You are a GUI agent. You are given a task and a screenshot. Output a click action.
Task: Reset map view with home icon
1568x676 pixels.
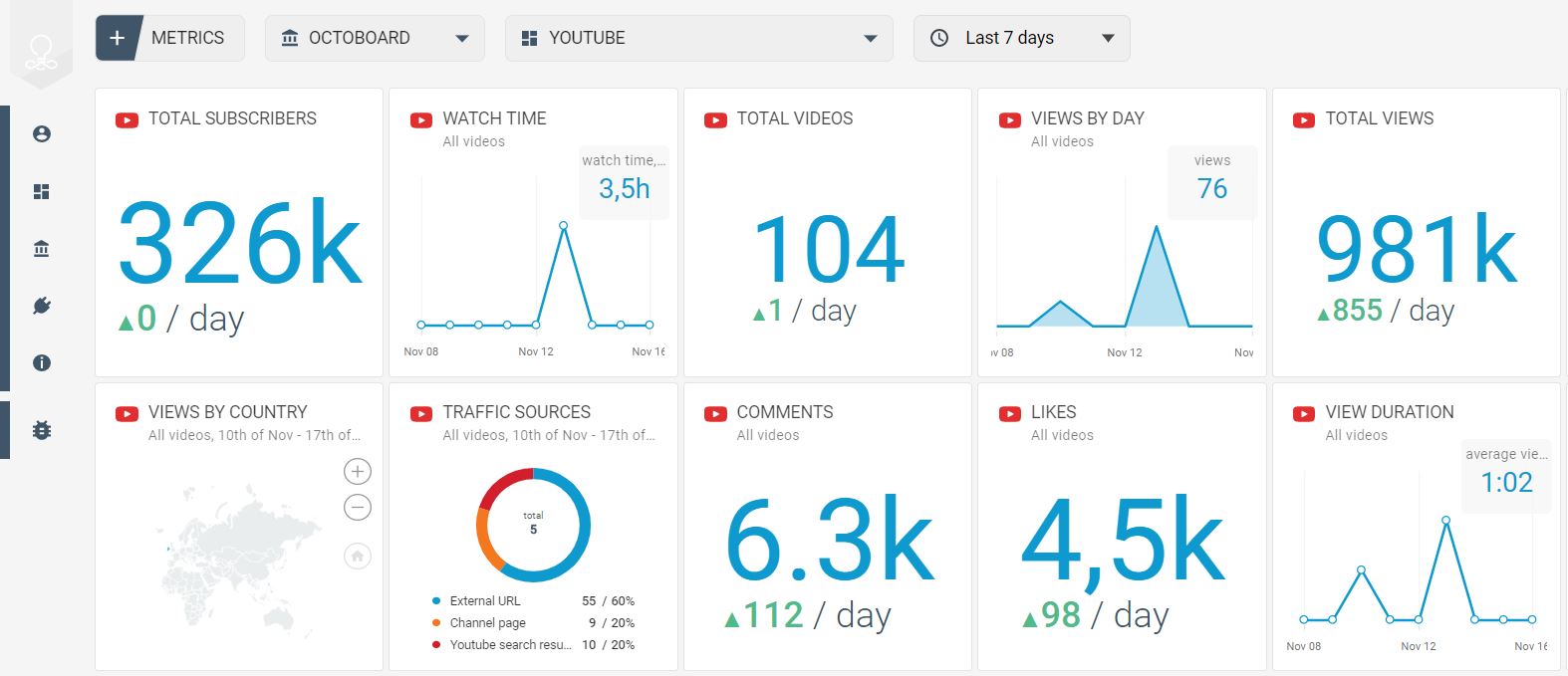click(x=358, y=556)
